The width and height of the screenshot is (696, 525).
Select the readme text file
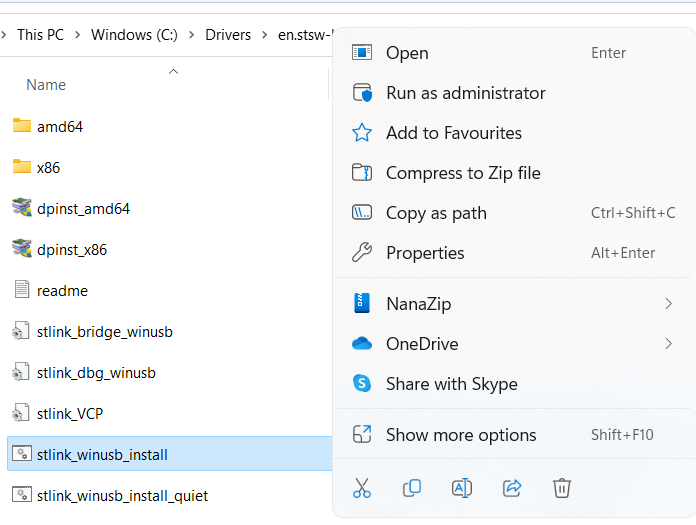[x=62, y=291]
